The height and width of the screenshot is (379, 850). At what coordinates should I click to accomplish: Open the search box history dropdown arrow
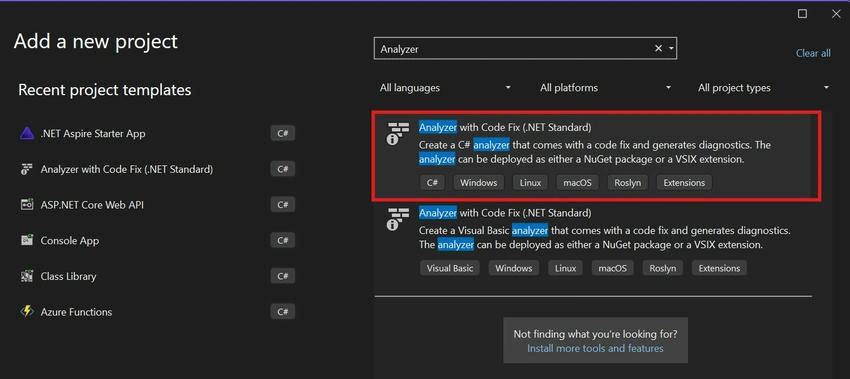[x=671, y=49]
